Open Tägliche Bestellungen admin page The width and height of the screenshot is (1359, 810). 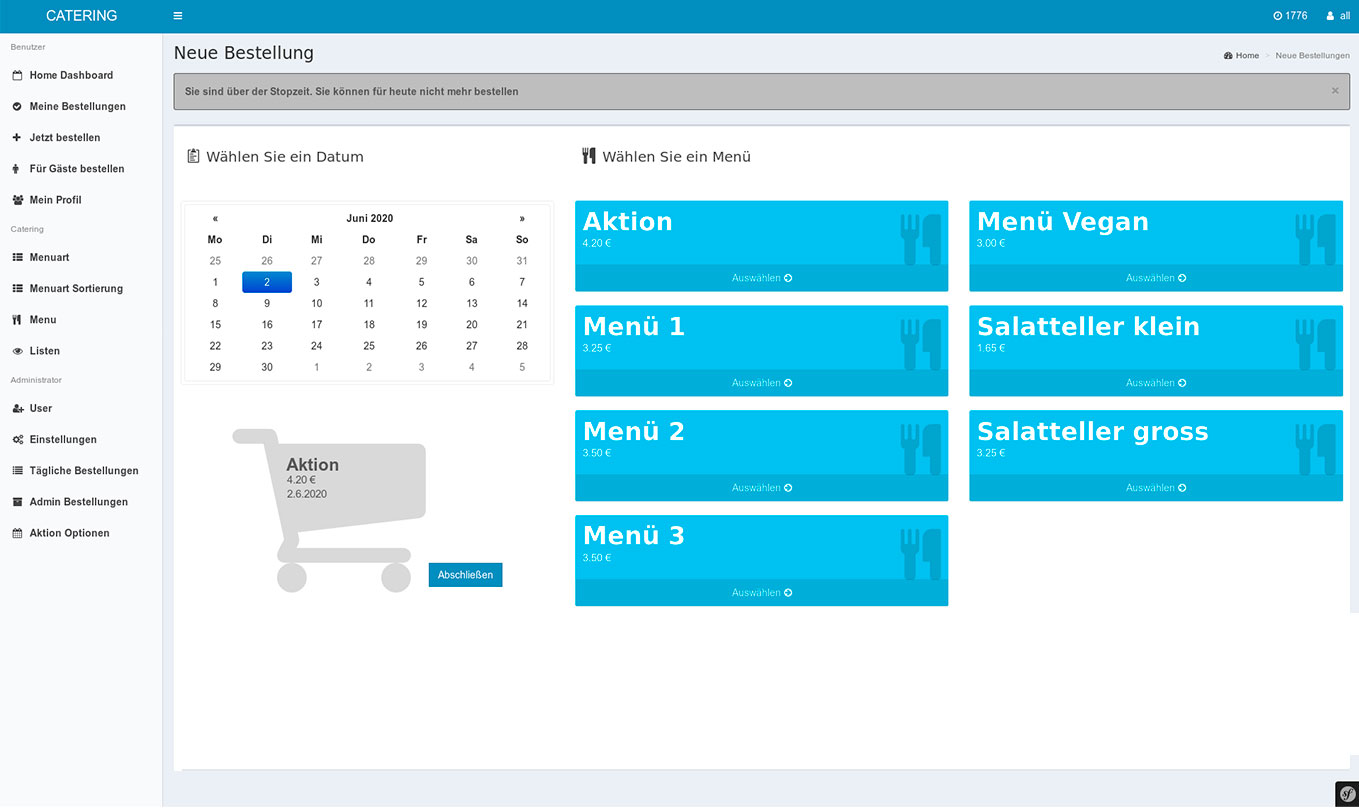pos(84,471)
